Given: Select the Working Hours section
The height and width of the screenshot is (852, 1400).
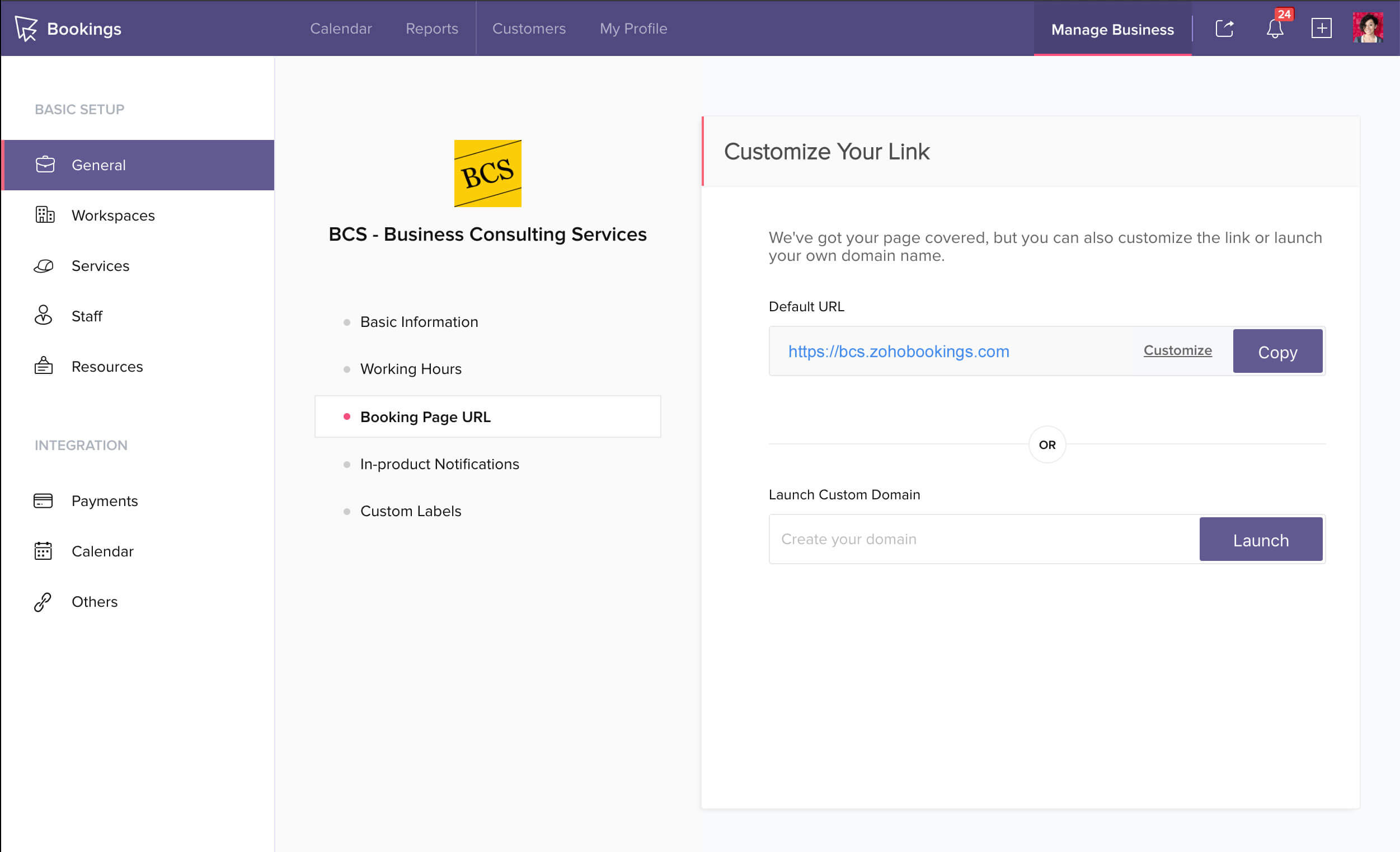Looking at the screenshot, I should point(410,369).
